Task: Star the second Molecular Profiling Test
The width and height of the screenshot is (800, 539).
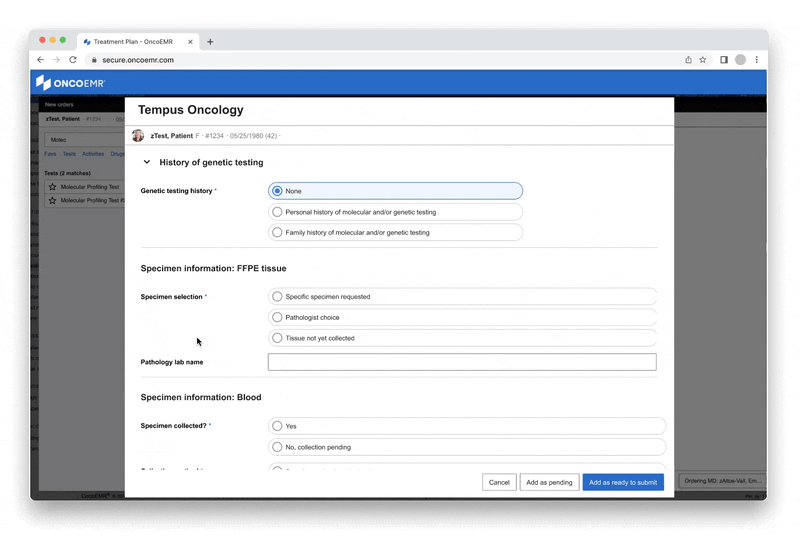Action: click(53, 201)
